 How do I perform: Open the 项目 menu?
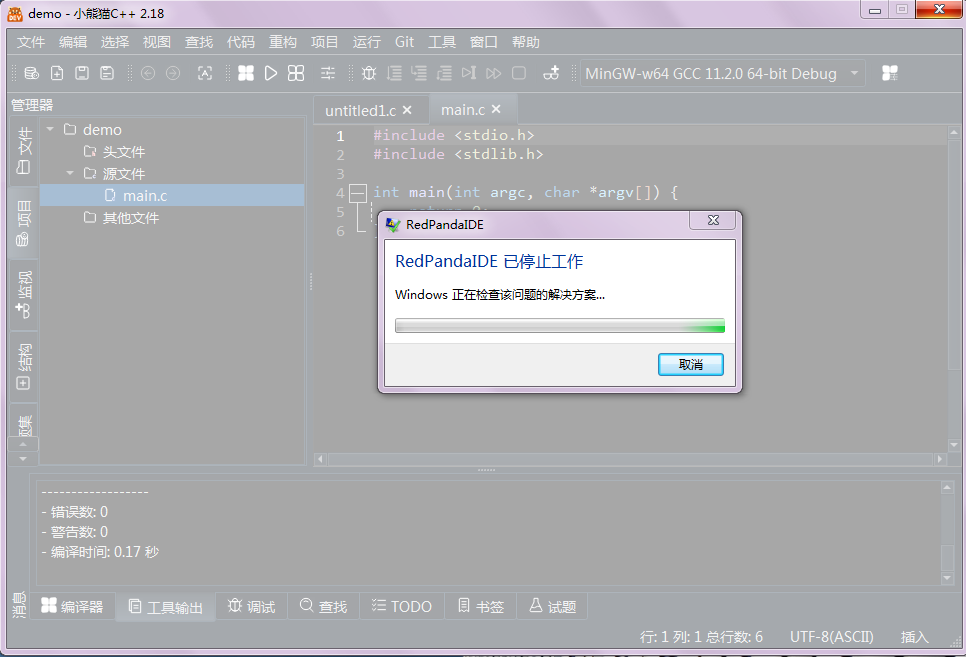click(325, 42)
